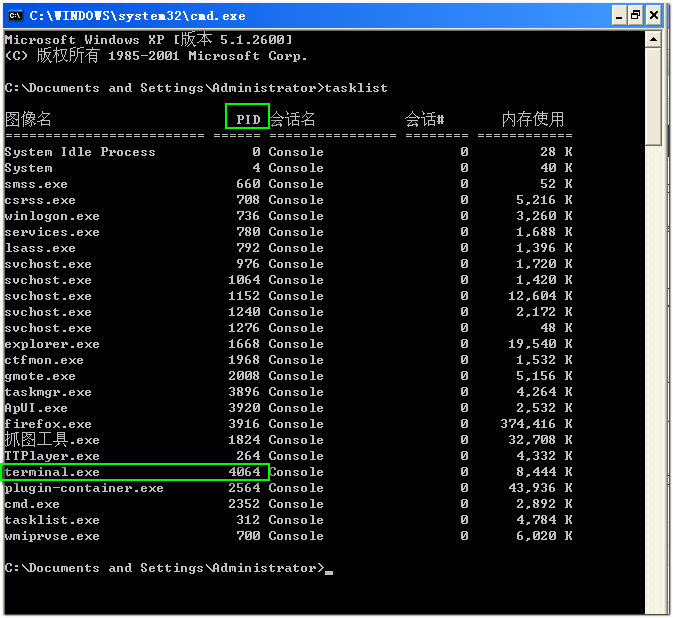Maximize the cmd.exe window
673x618 pixels.
click(x=634, y=15)
